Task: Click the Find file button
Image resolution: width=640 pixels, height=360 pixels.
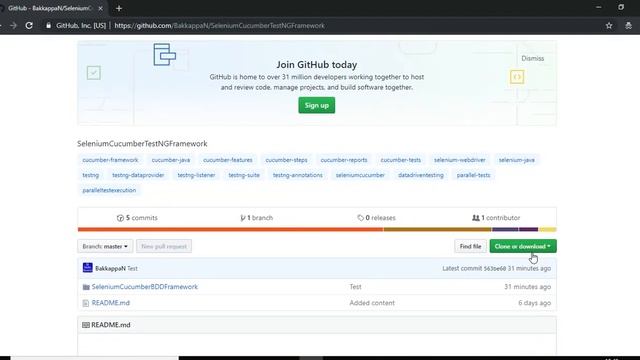Action: click(x=470, y=246)
